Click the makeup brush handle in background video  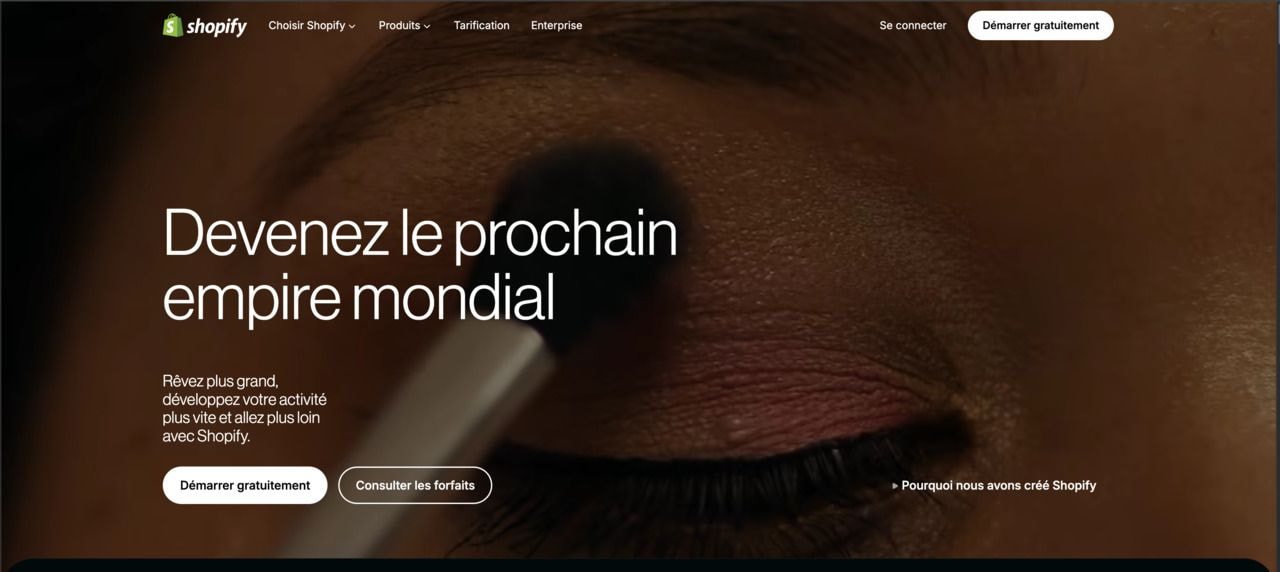pyautogui.click(x=430, y=440)
